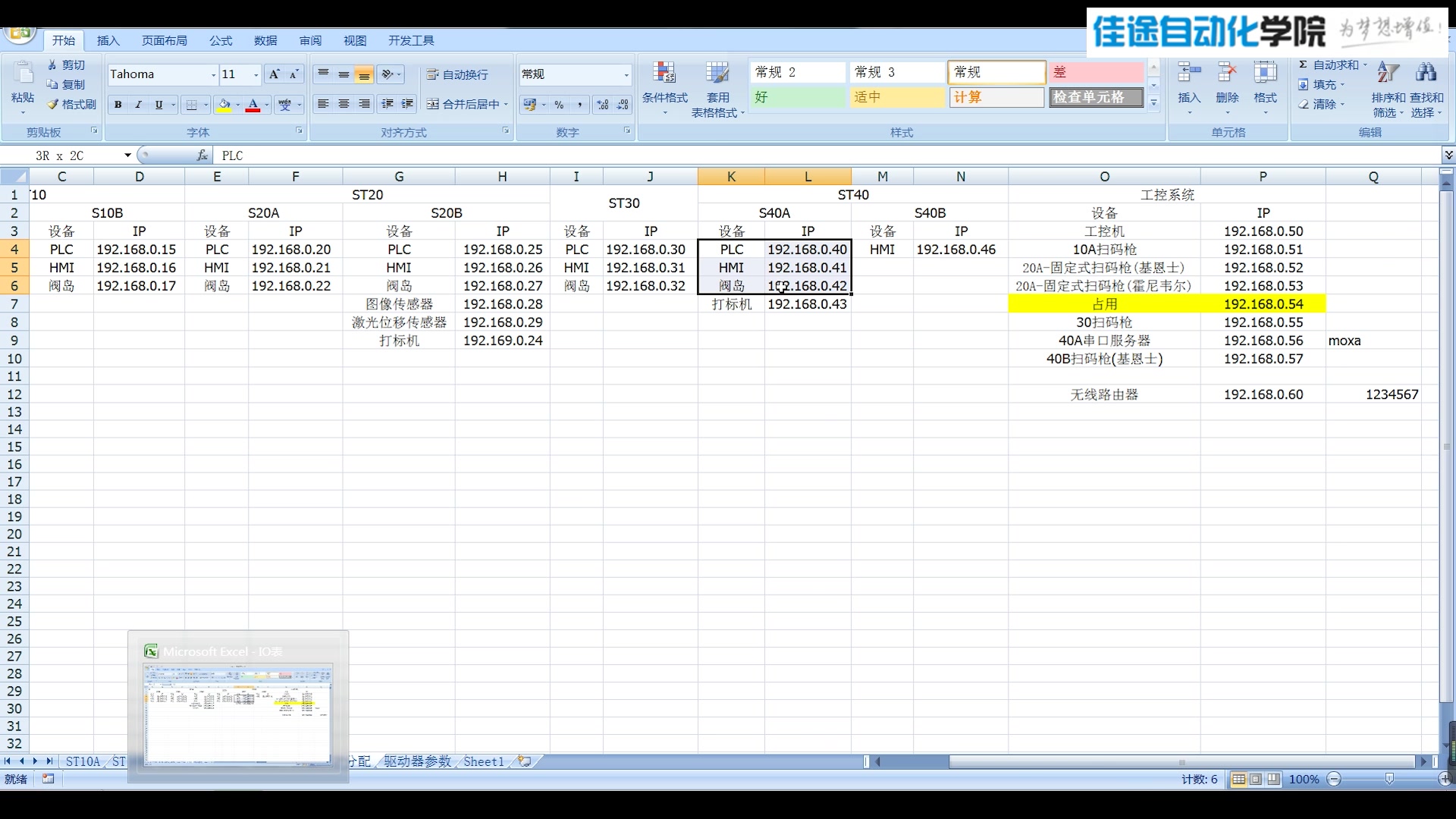Open the Delete (删除) cells menu

coord(1227,88)
